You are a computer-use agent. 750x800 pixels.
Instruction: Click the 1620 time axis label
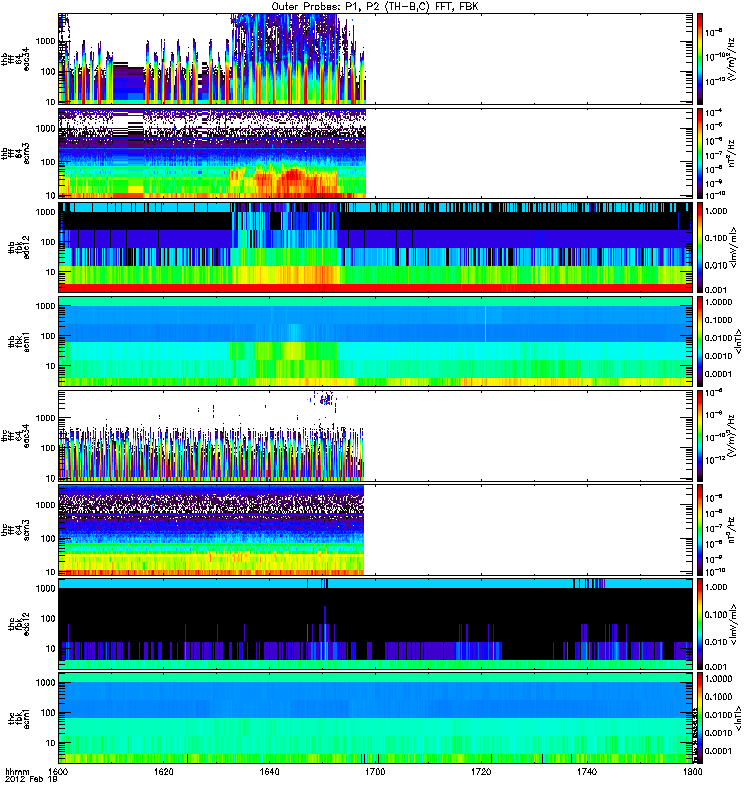(x=164, y=771)
